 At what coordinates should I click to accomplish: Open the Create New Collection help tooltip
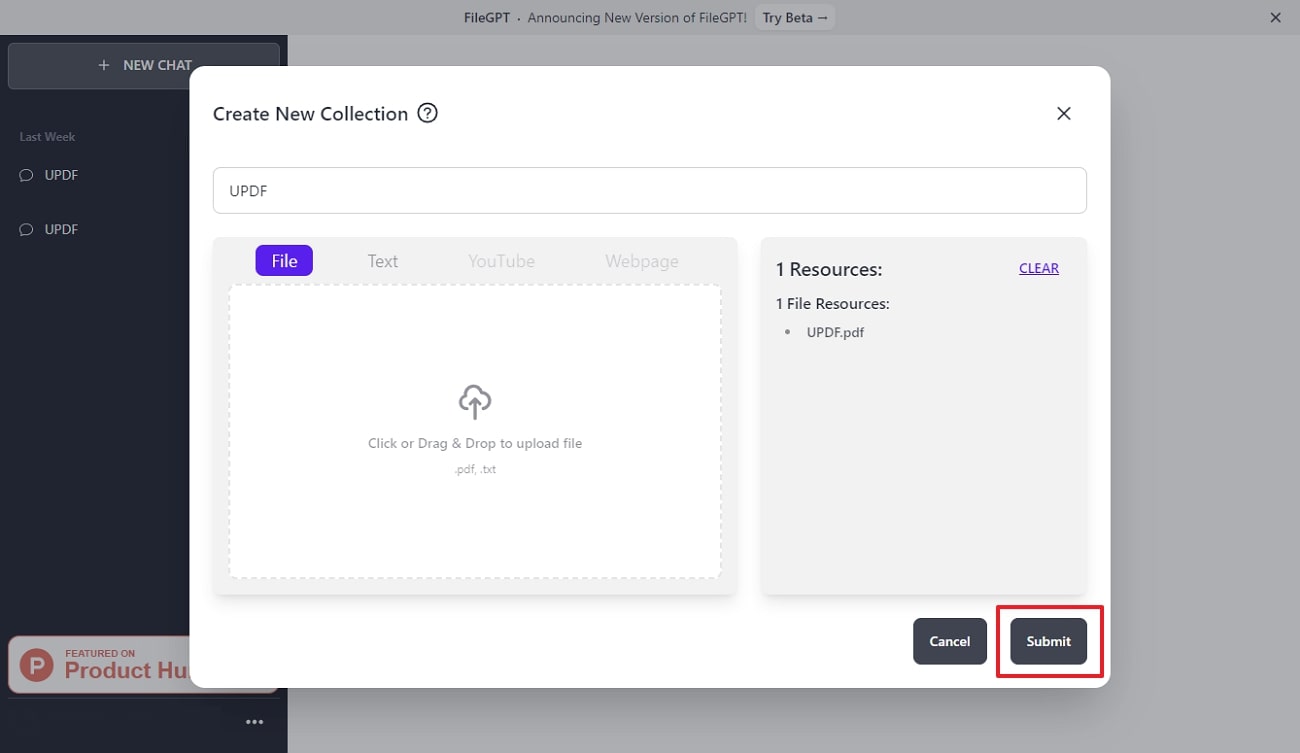pyautogui.click(x=427, y=113)
